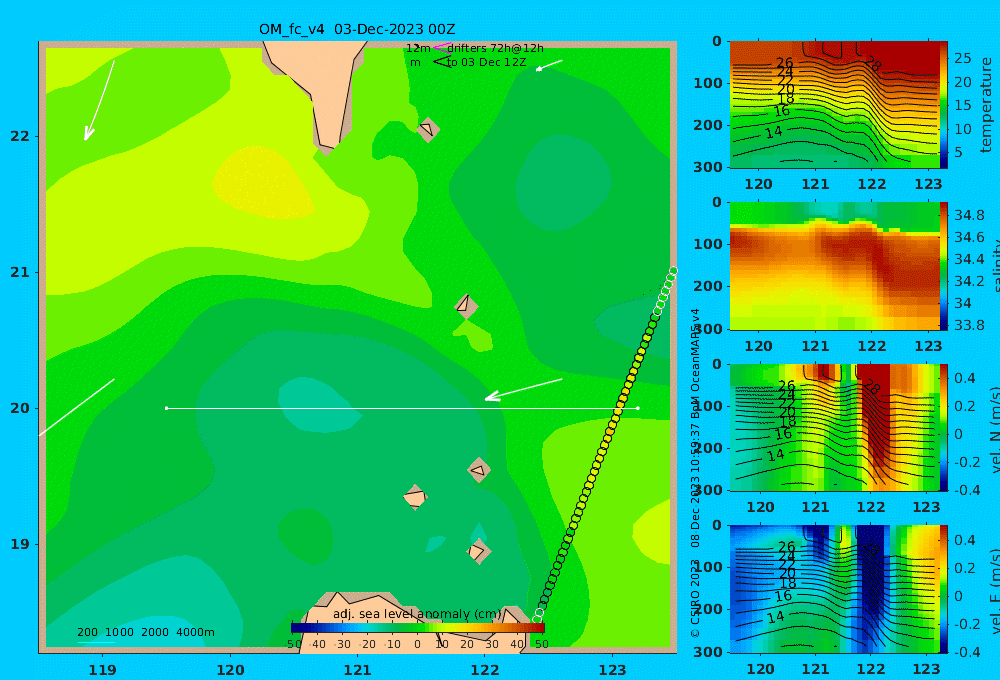1000x680 pixels.
Task: Click longitude tick label 123 on main map
Action: 612,670
